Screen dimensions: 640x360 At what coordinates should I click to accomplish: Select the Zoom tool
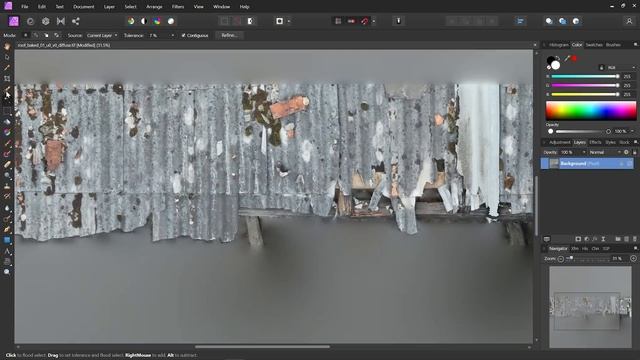click(x=7, y=272)
